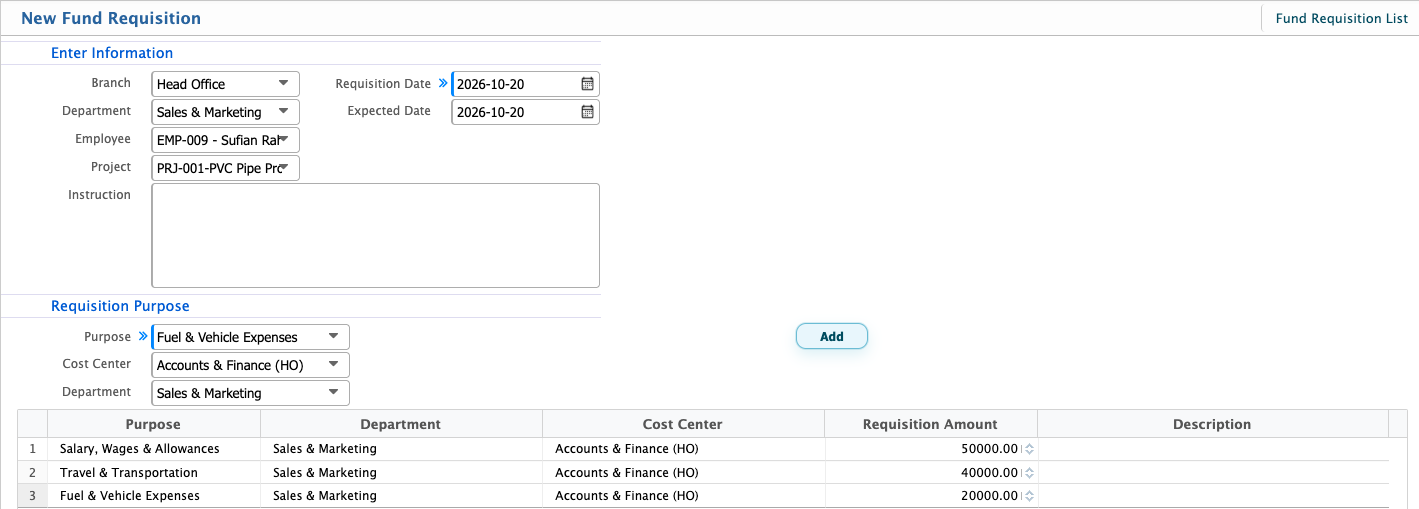Click the Department column header in table

[401, 424]
